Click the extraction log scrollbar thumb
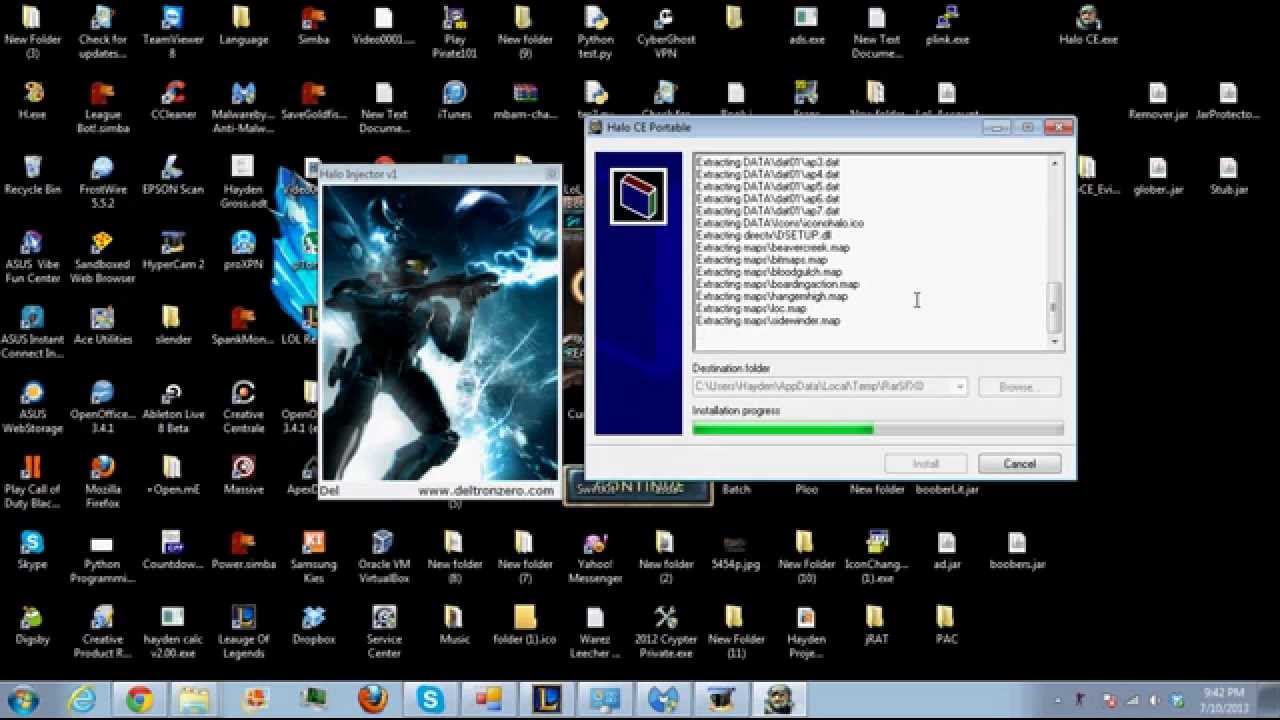 click(1053, 308)
